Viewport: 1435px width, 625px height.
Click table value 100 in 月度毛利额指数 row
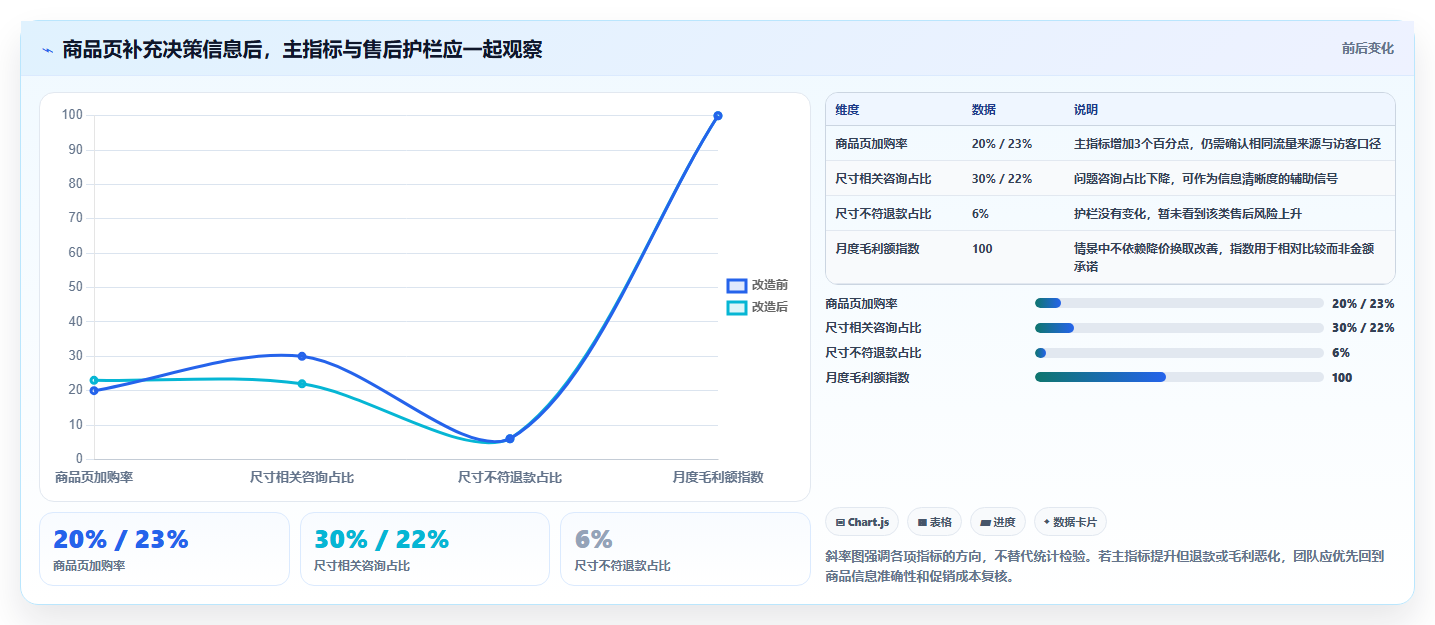point(982,249)
